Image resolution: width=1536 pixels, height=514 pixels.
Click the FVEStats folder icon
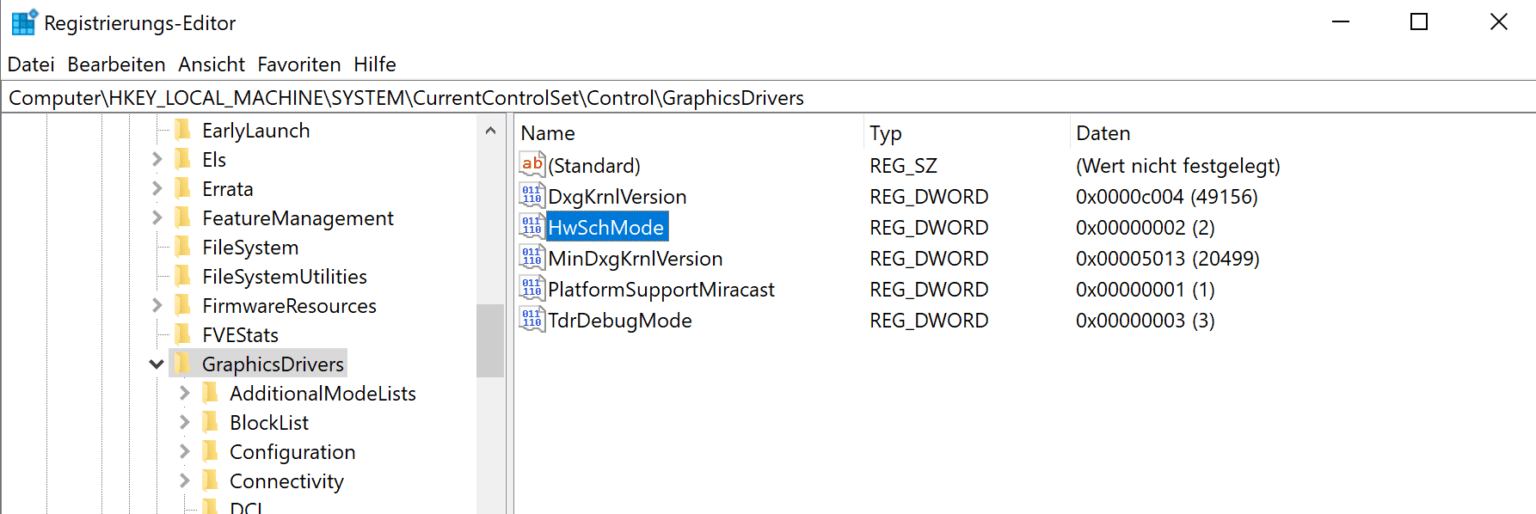coord(182,334)
